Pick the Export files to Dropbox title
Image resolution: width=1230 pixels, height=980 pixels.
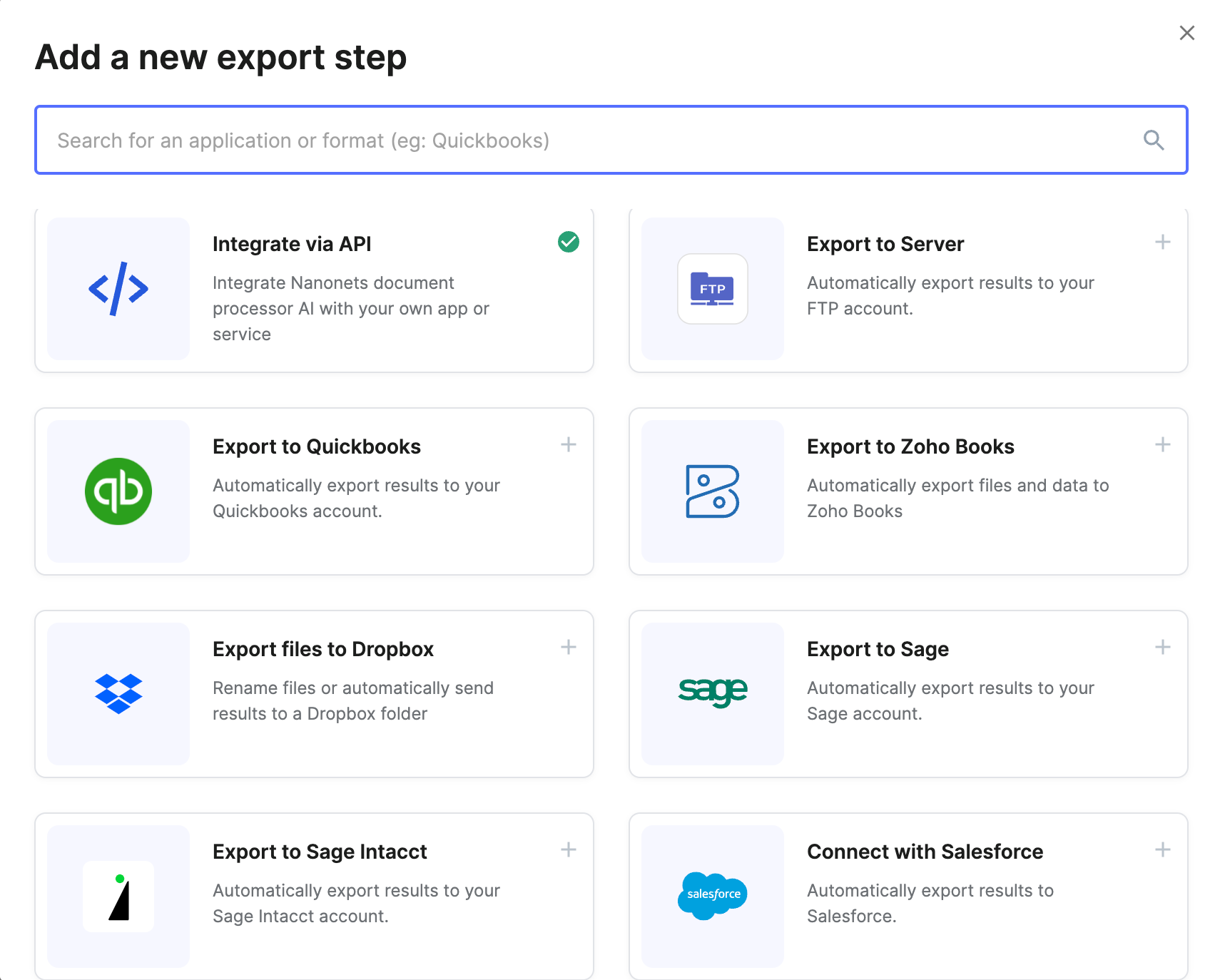pos(323,649)
